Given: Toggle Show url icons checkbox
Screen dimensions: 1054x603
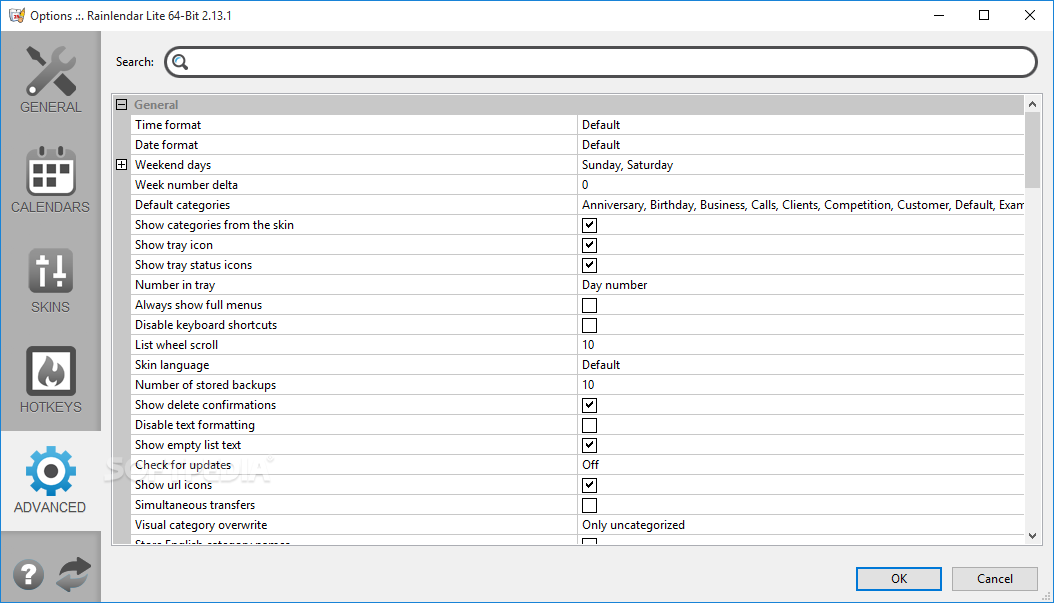Looking at the screenshot, I should pyautogui.click(x=590, y=485).
